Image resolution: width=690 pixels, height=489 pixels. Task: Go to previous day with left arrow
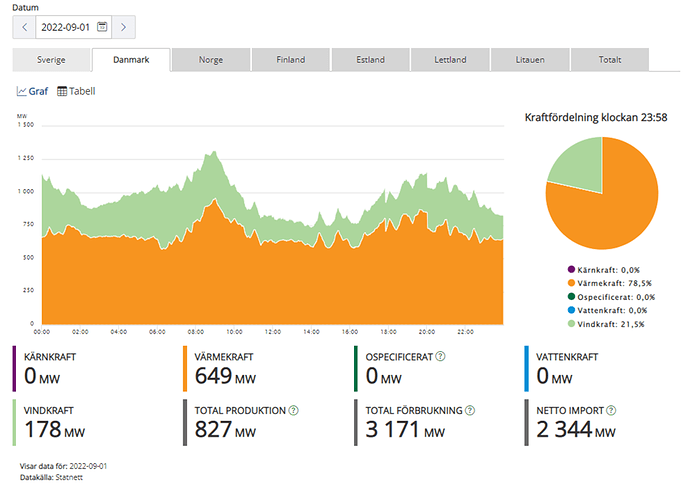[x=24, y=27]
